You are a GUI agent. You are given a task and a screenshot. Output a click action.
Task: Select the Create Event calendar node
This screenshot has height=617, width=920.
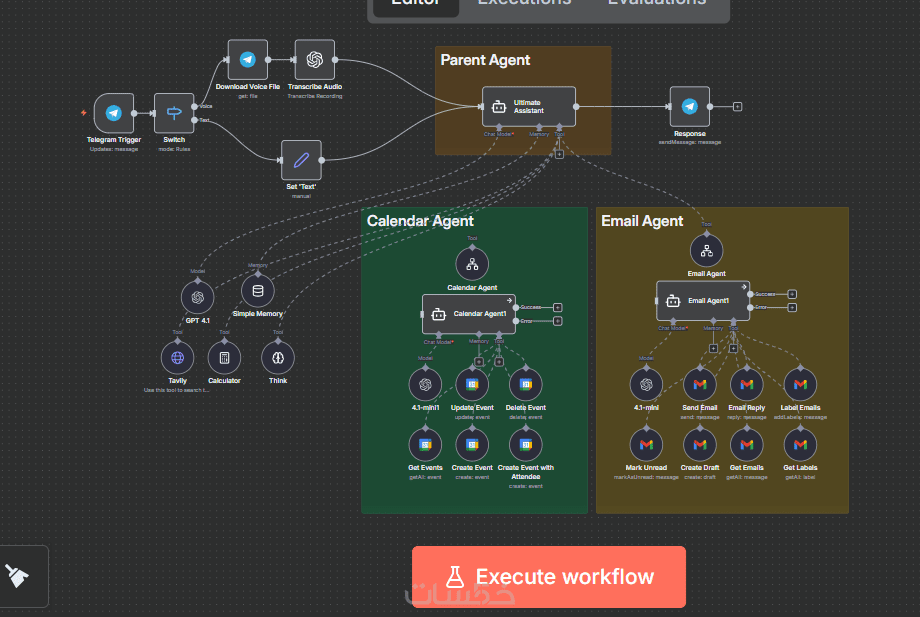tap(472, 445)
